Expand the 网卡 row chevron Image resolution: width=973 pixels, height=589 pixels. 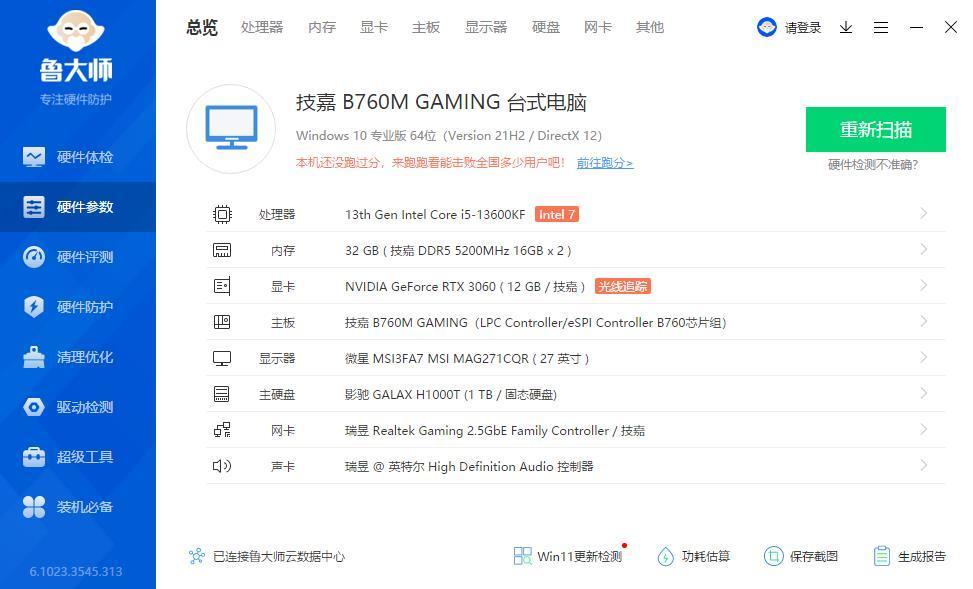tap(923, 429)
